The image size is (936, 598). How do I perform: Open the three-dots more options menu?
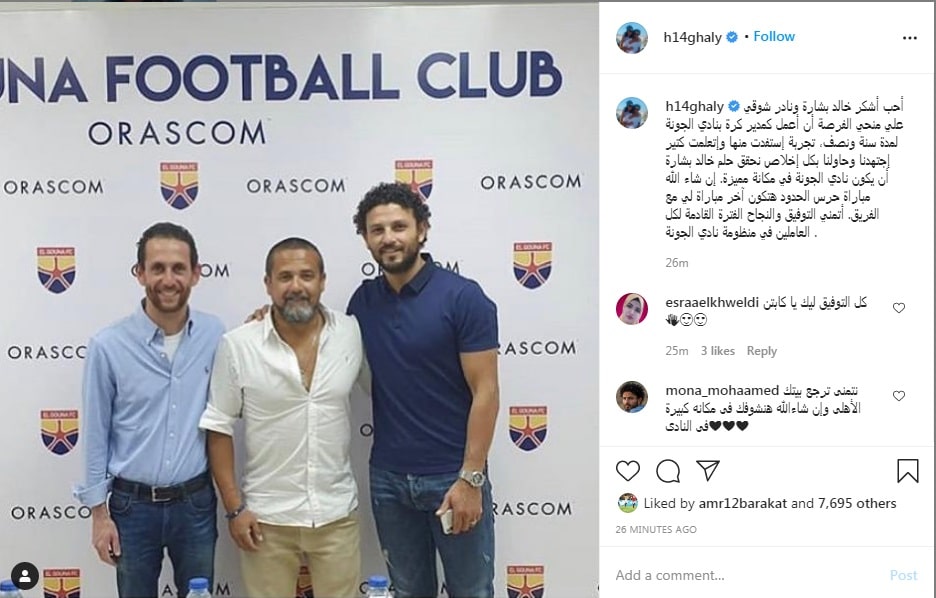909,38
